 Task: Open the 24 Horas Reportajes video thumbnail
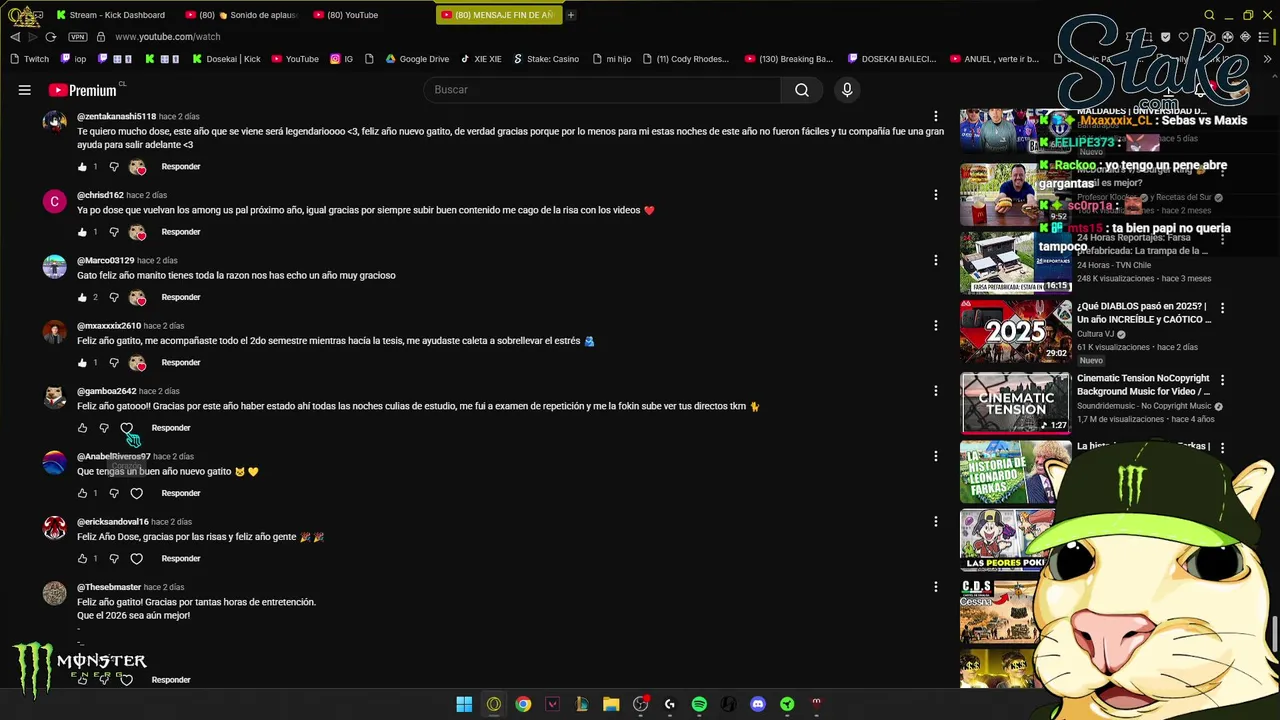[x=1015, y=262]
